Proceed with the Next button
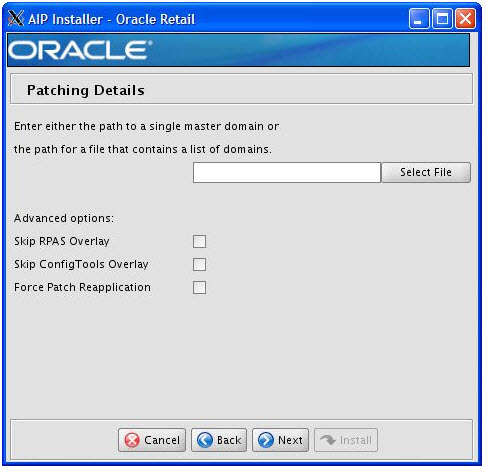Image resolution: width=486 pixels, height=472 pixels. (280, 440)
